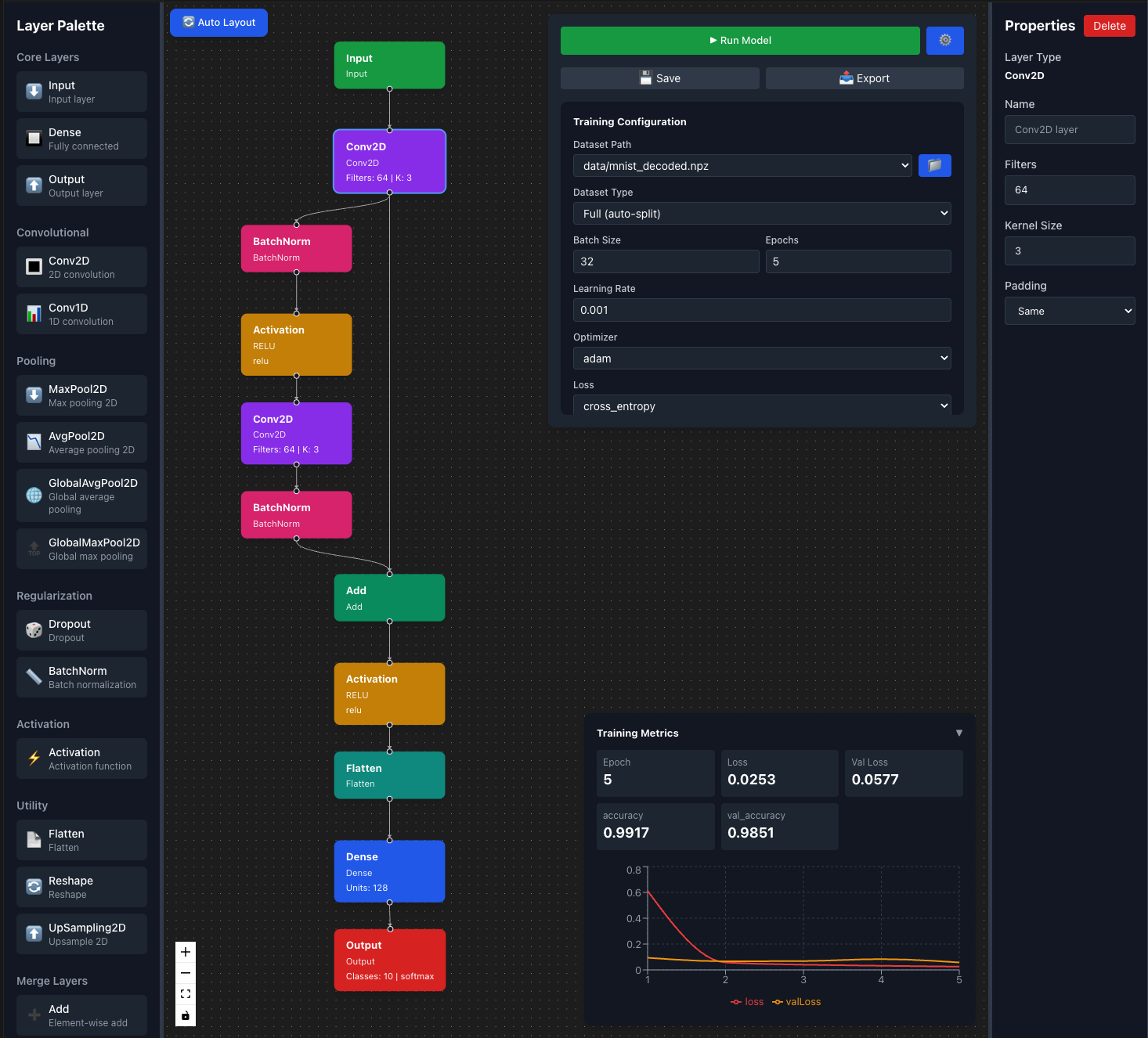Open the training settings gear icon
Viewport: 1148px width, 1038px height.
tap(944, 40)
